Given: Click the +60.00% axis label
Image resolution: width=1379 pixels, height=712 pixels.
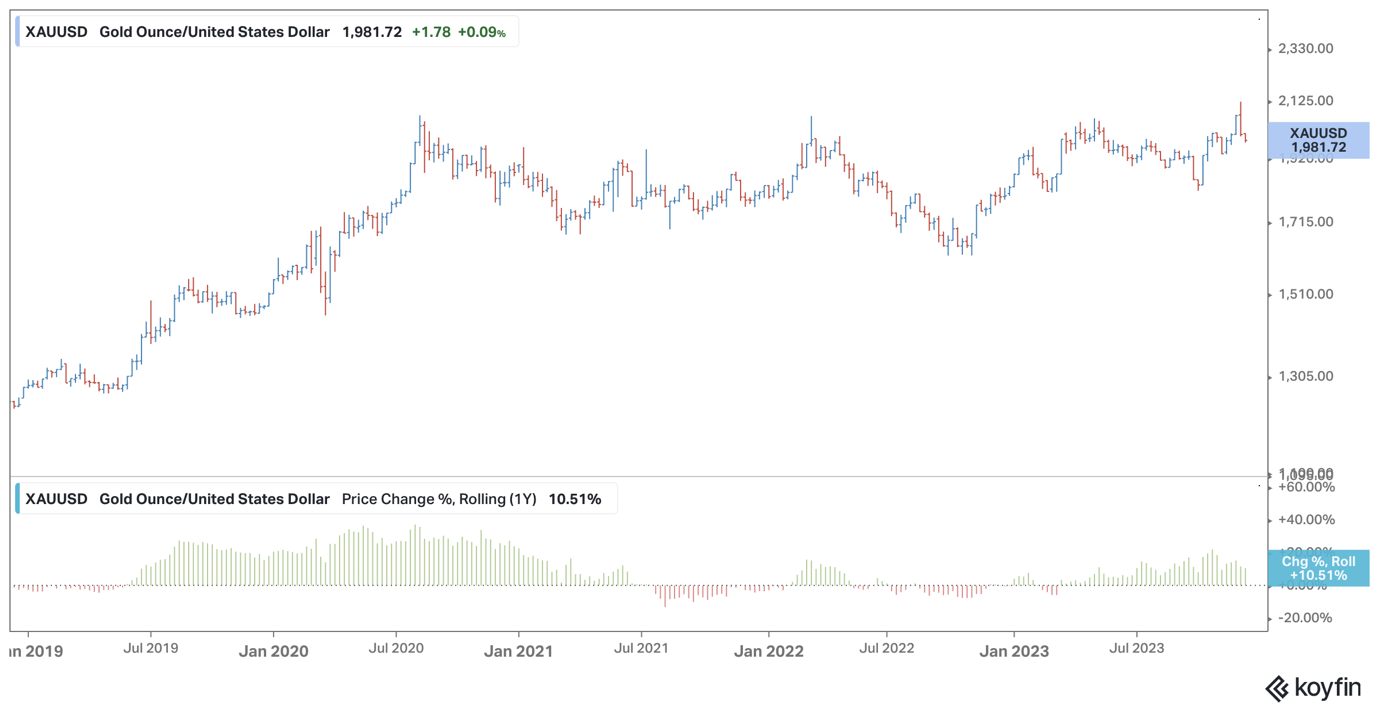Looking at the screenshot, I should [x=1306, y=487].
